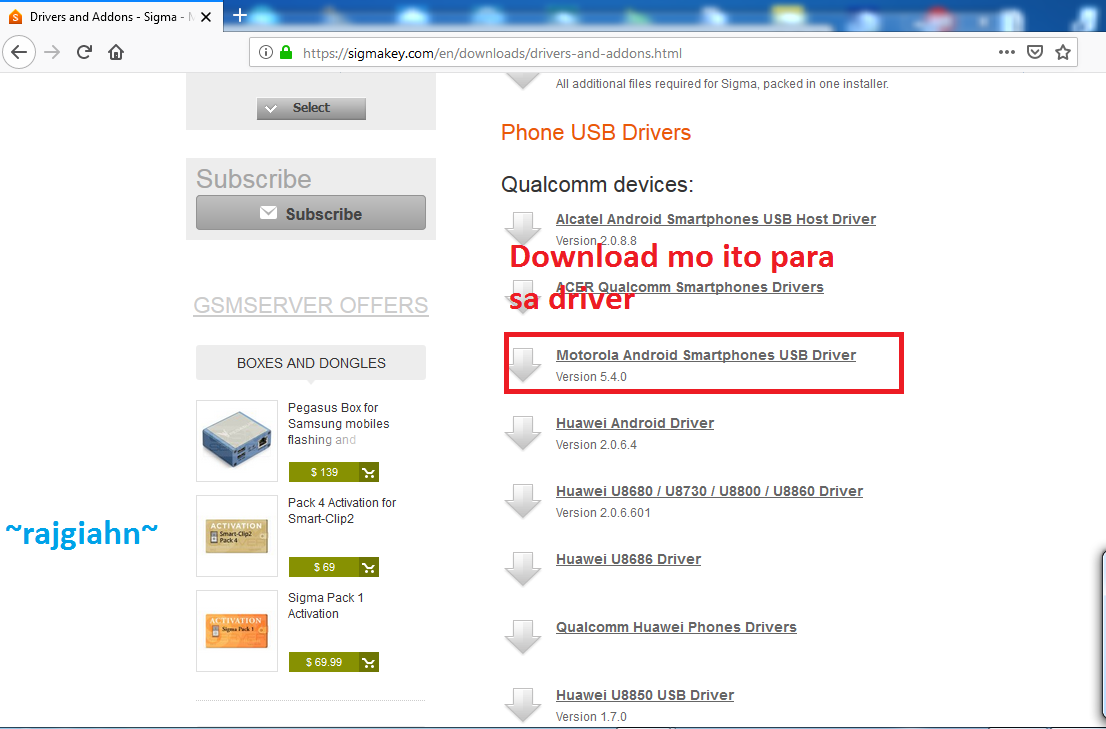Open Qualcomm Huawei Phones Drivers link
The height and width of the screenshot is (729, 1106).
[676, 627]
